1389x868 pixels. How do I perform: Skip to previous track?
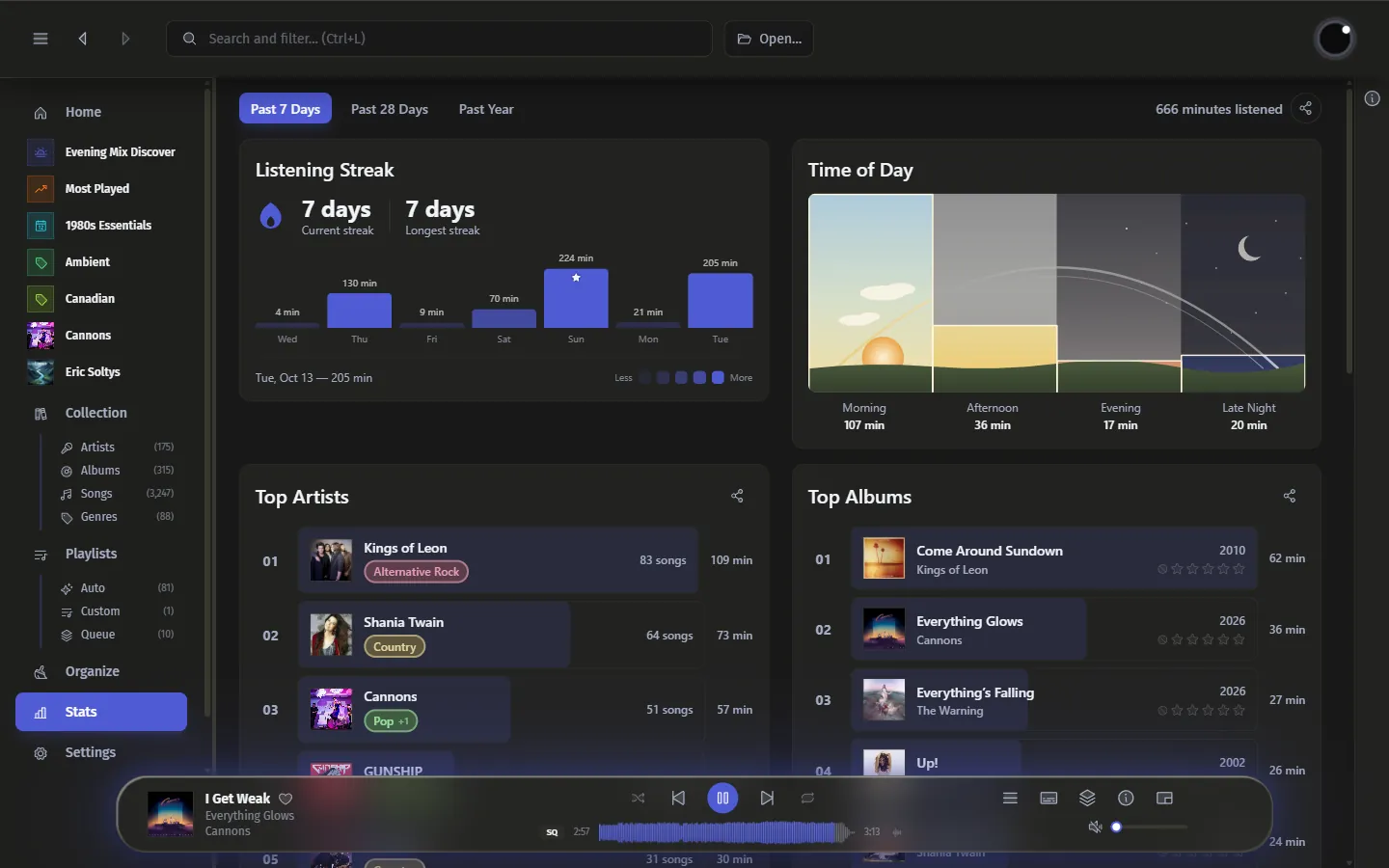click(678, 798)
